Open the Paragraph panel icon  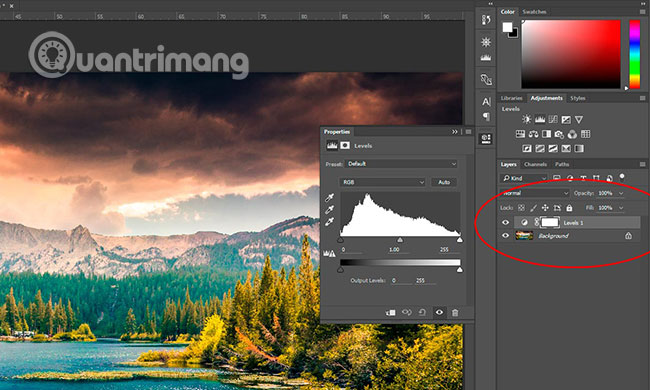tap(486, 117)
